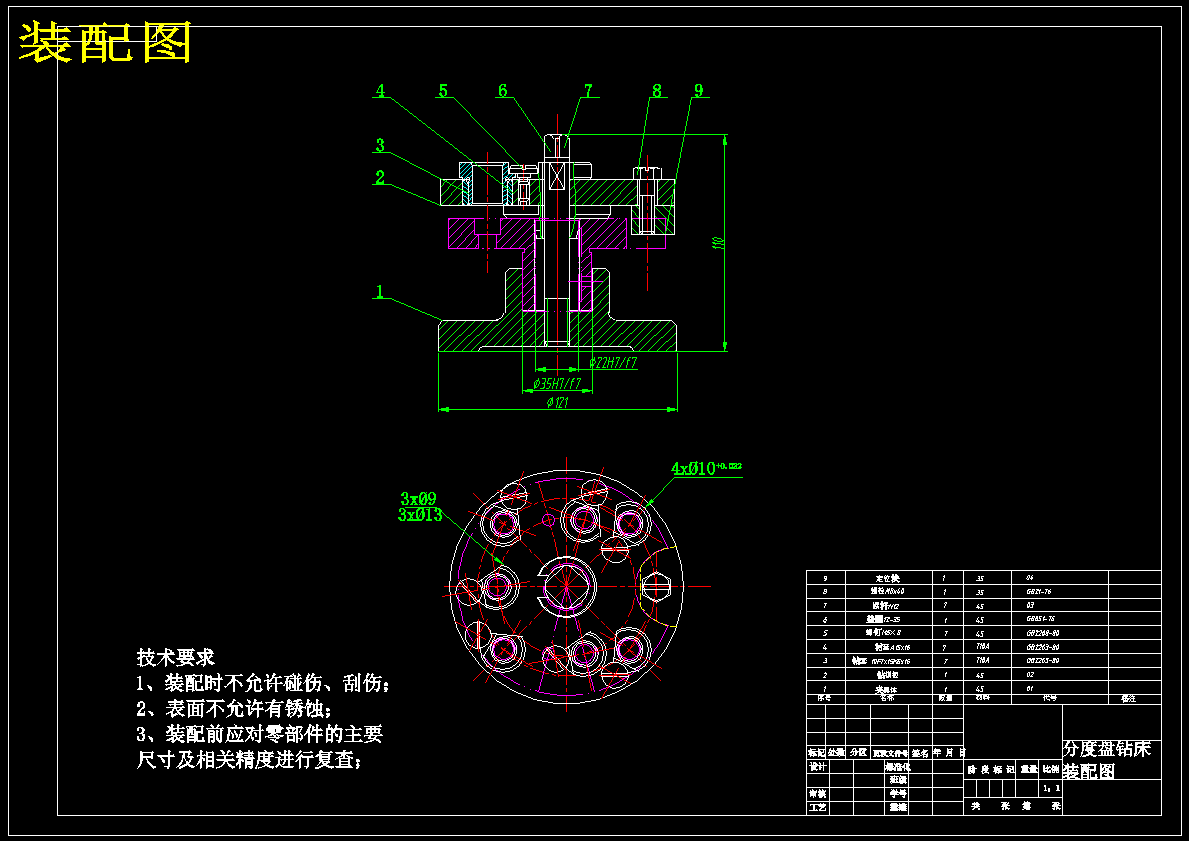Select green balloon number 2 in section view
1189x841 pixels.
[x=380, y=177]
